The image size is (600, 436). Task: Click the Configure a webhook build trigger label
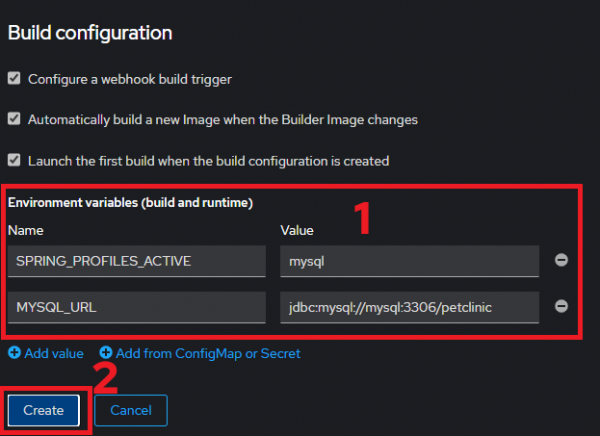pos(130,78)
